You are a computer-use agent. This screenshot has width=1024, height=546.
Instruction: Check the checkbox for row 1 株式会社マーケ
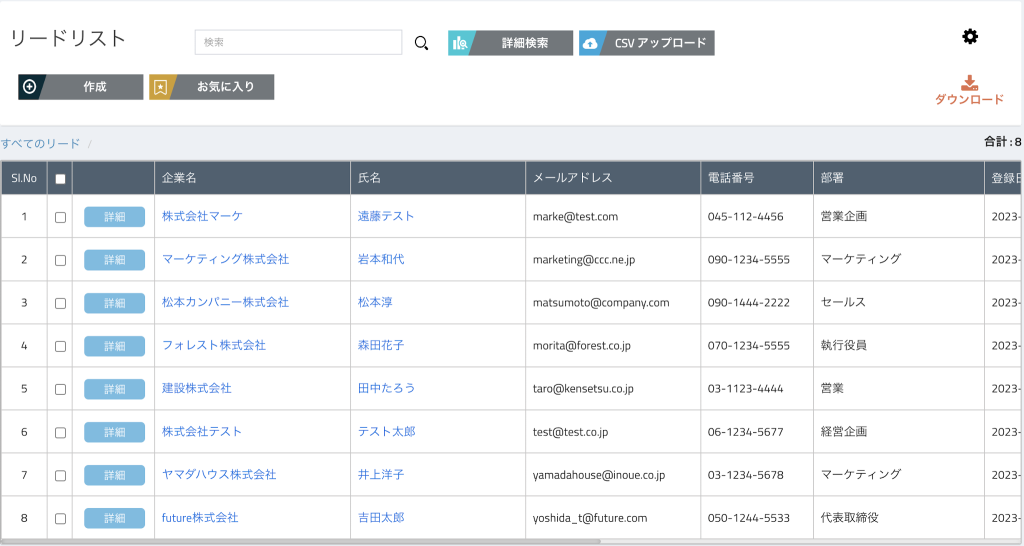pyautogui.click(x=60, y=217)
